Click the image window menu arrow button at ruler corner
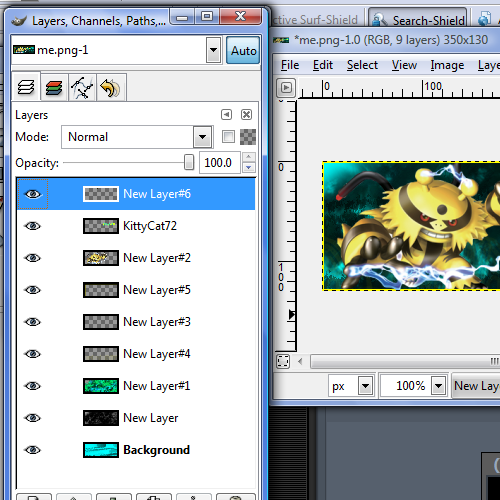 tap(286, 88)
